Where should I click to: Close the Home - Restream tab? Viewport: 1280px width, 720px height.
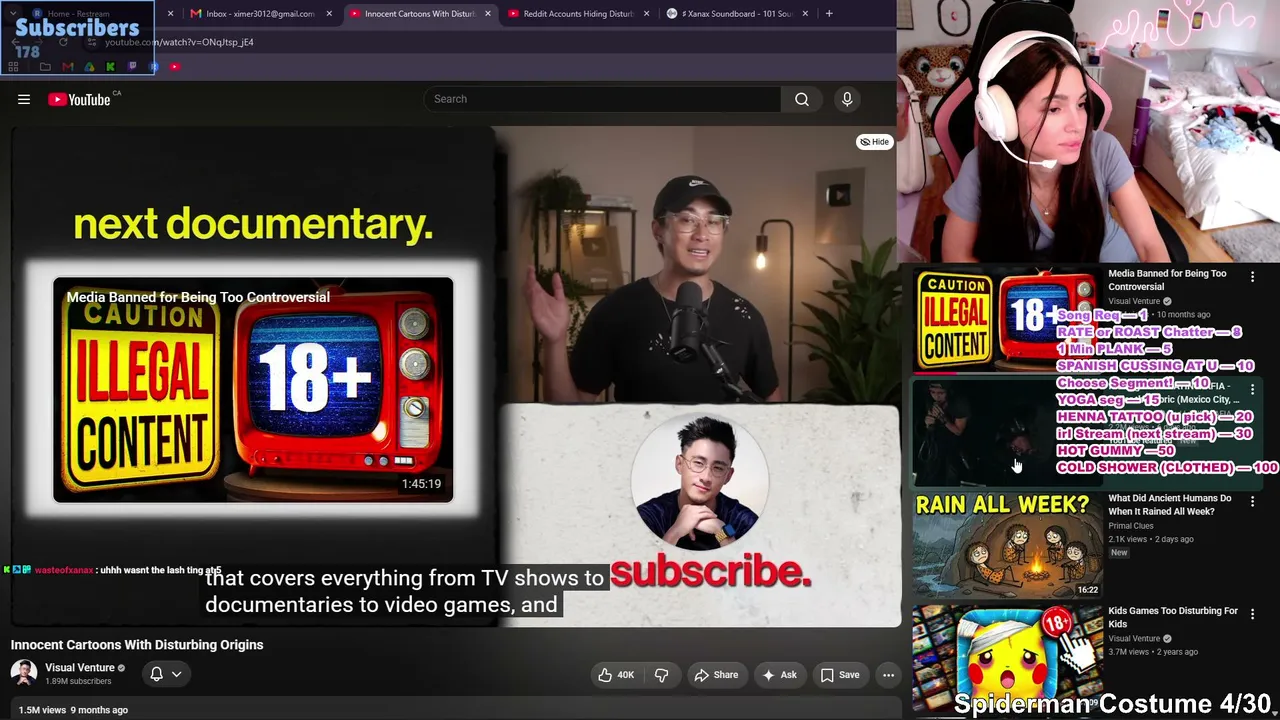pyautogui.click(x=170, y=14)
